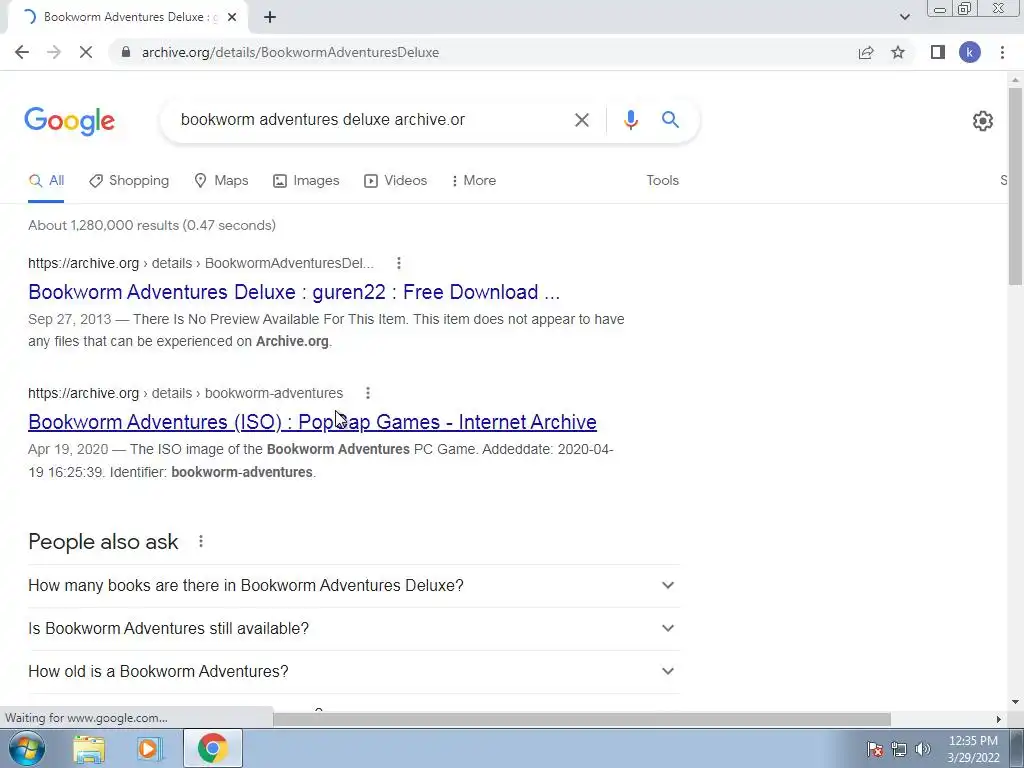Click the Google logo
The image size is (1024, 768).
click(70, 121)
